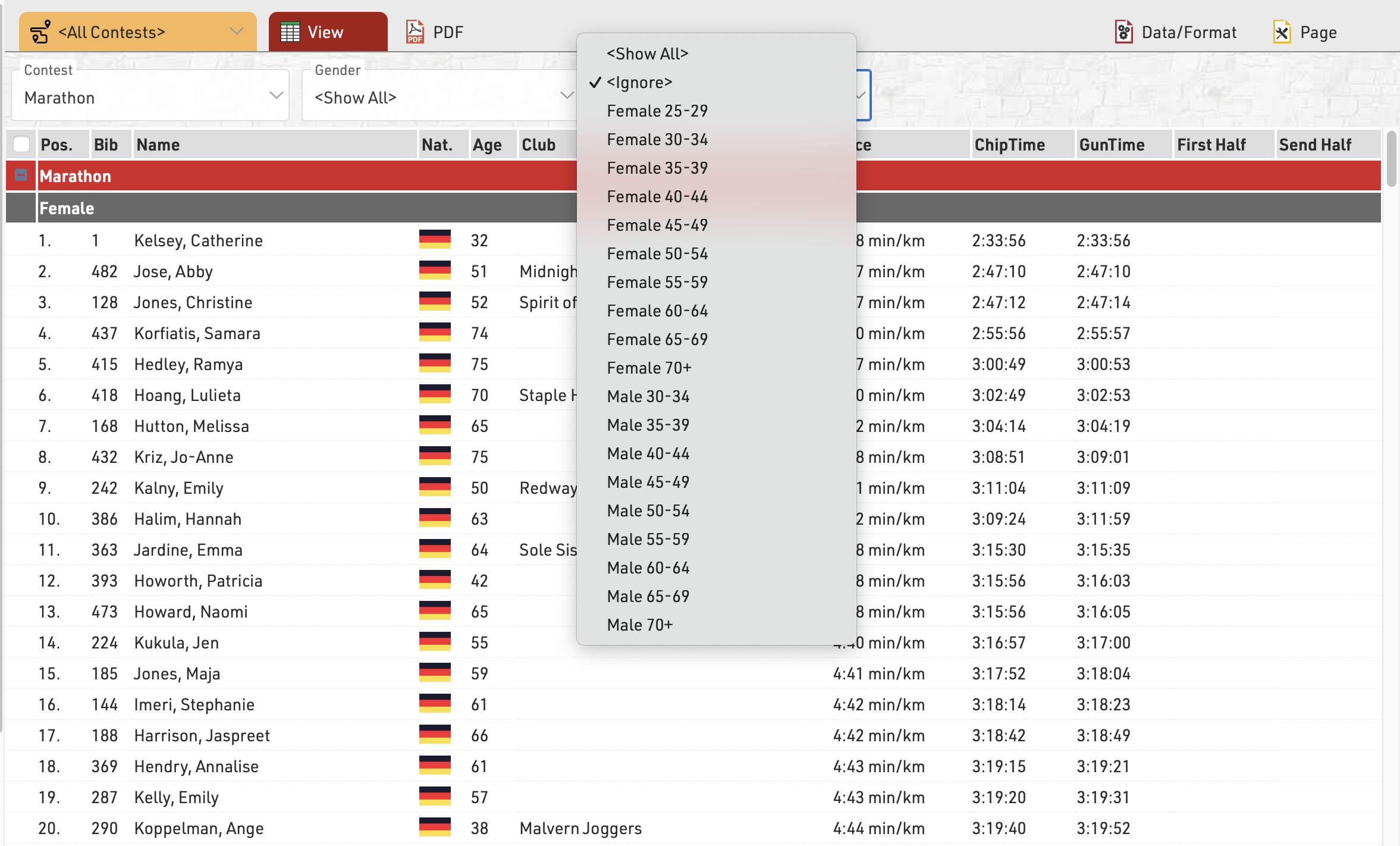Click flag icon in Koppelman, Ange row

(x=435, y=828)
